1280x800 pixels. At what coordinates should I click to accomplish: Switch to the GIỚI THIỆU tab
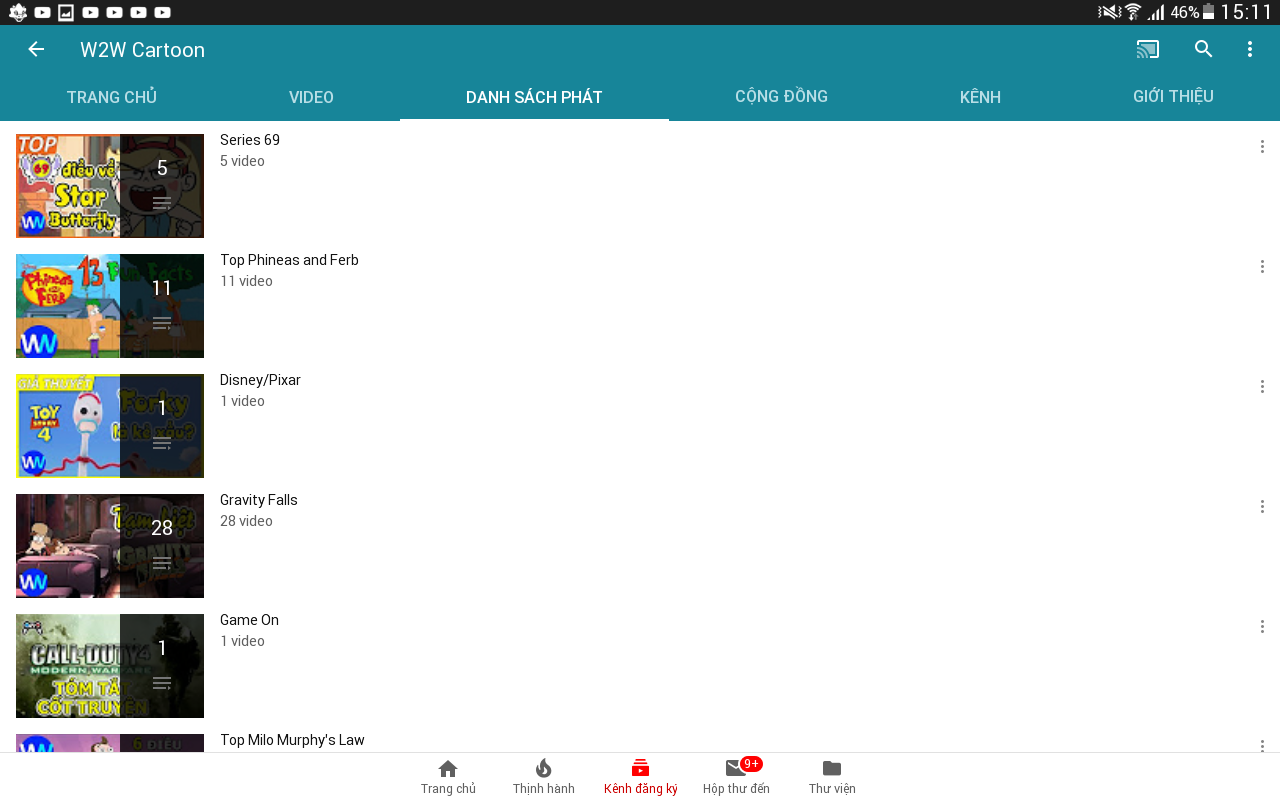[x=1173, y=96]
